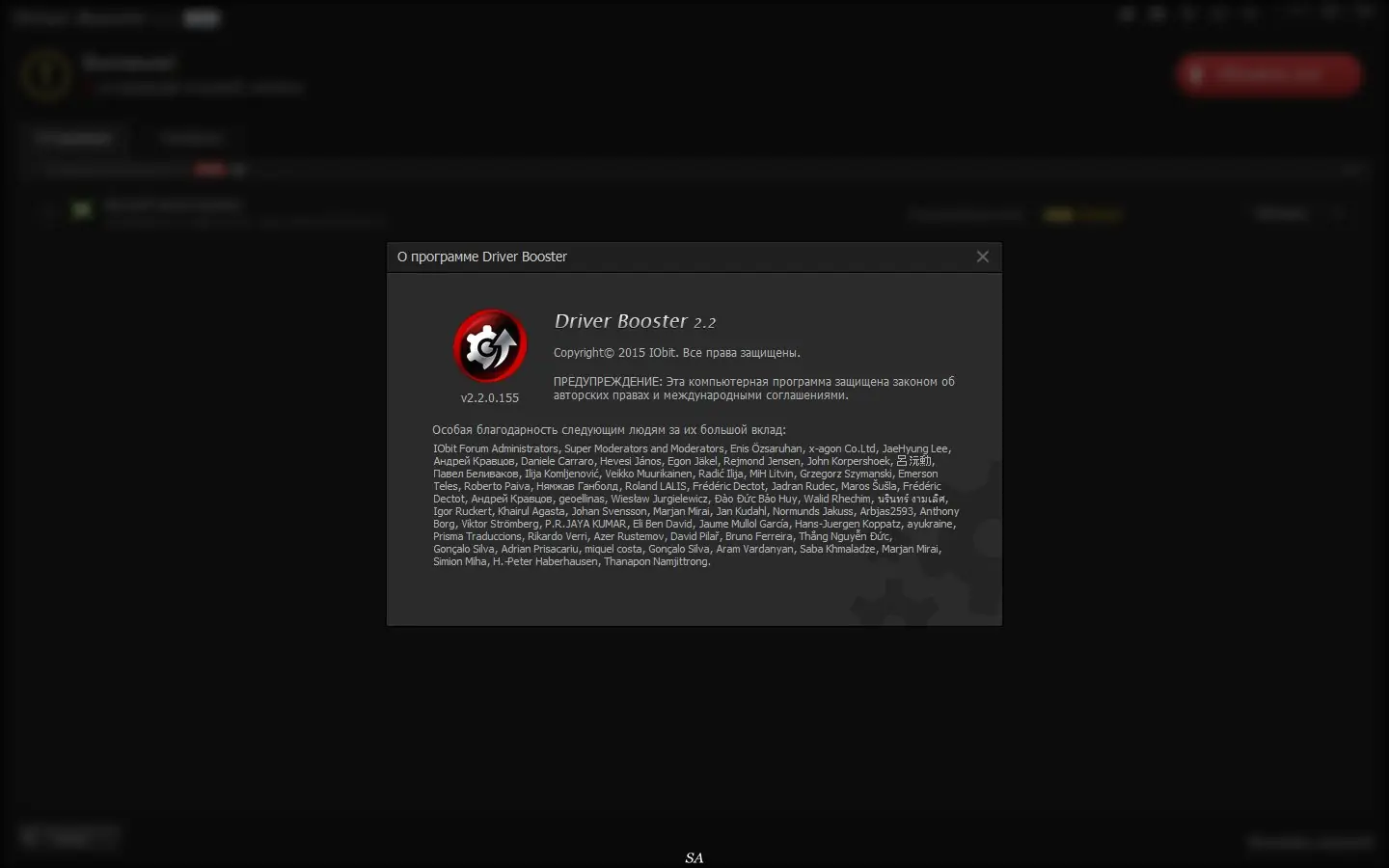Click the red button in the background Driver Booster window
Viewport: 1389px width, 868px height.
pyautogui.click(x=1268, y=74)
